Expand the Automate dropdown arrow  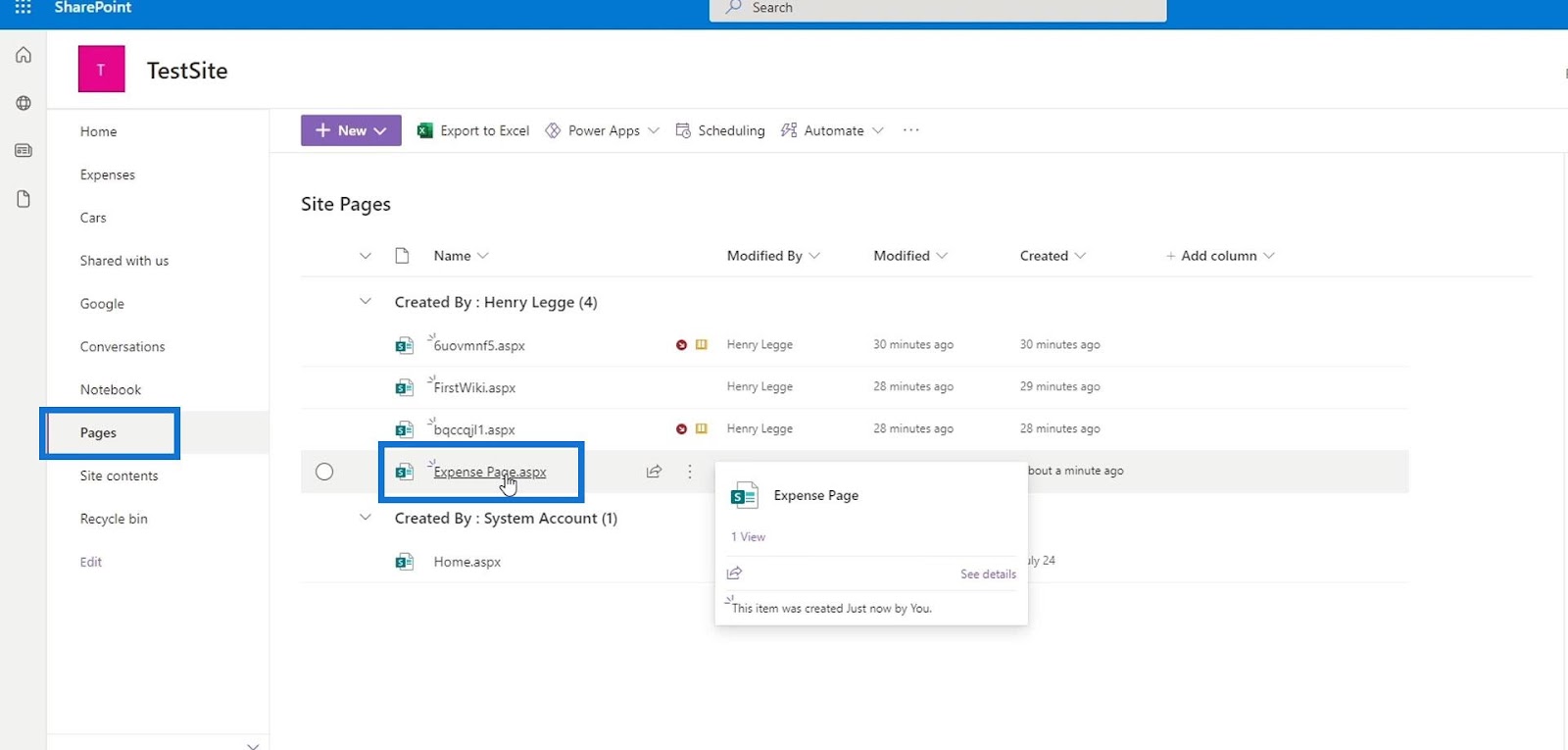(x=878, y=130)
